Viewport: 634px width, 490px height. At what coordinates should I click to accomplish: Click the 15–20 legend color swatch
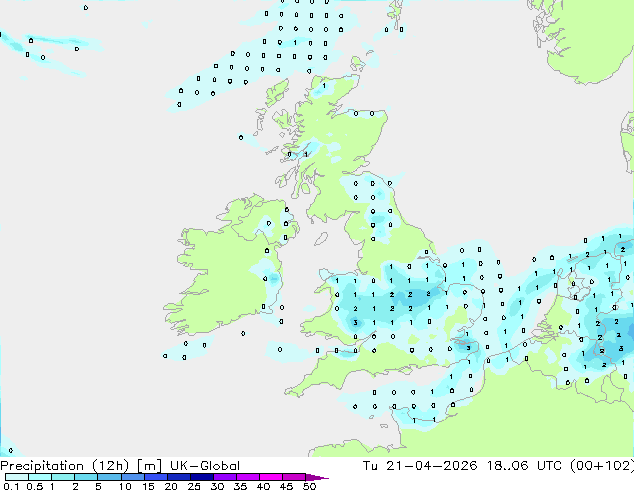pyautogui.click(x=156, y=477)
